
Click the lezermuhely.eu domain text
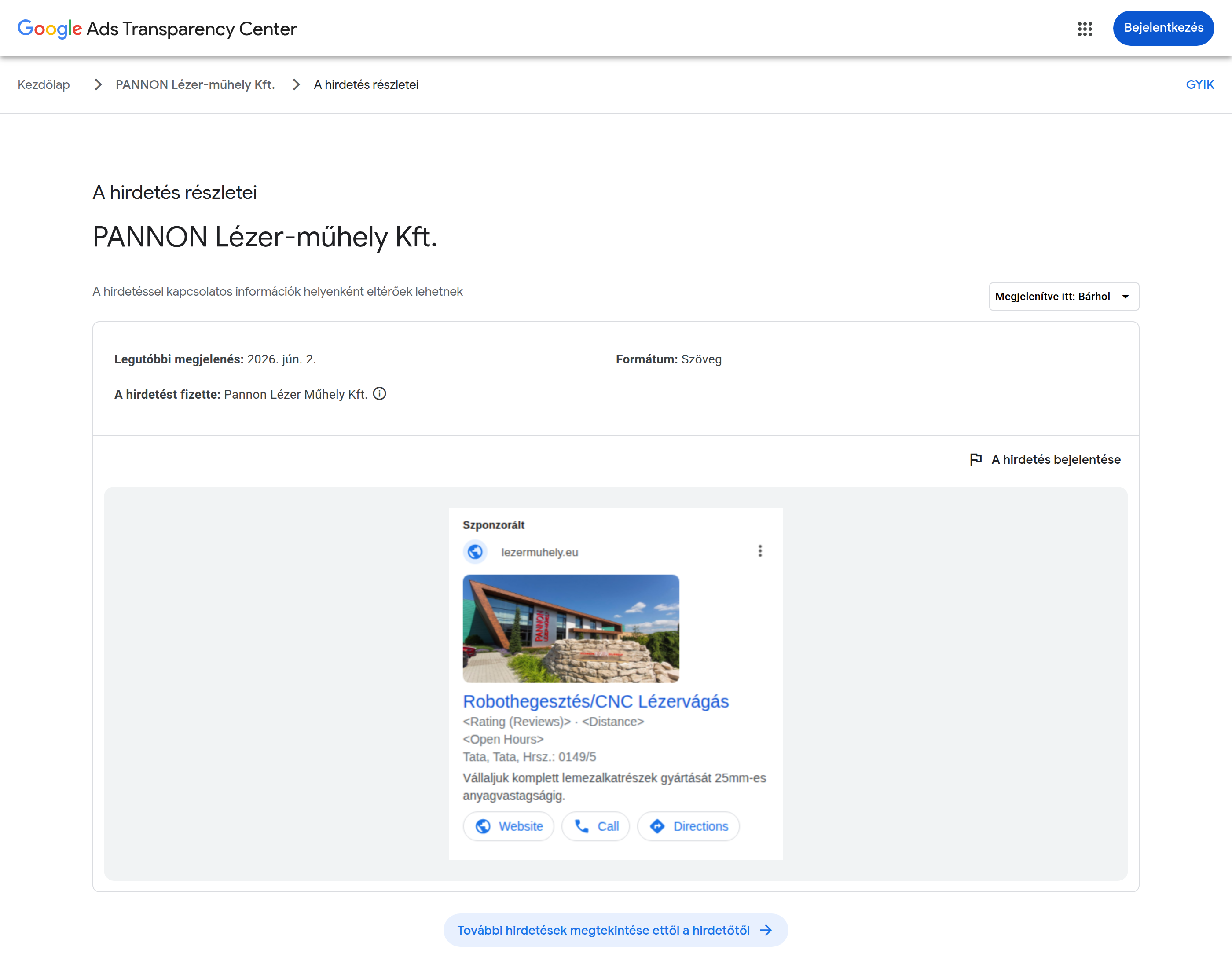539,552
